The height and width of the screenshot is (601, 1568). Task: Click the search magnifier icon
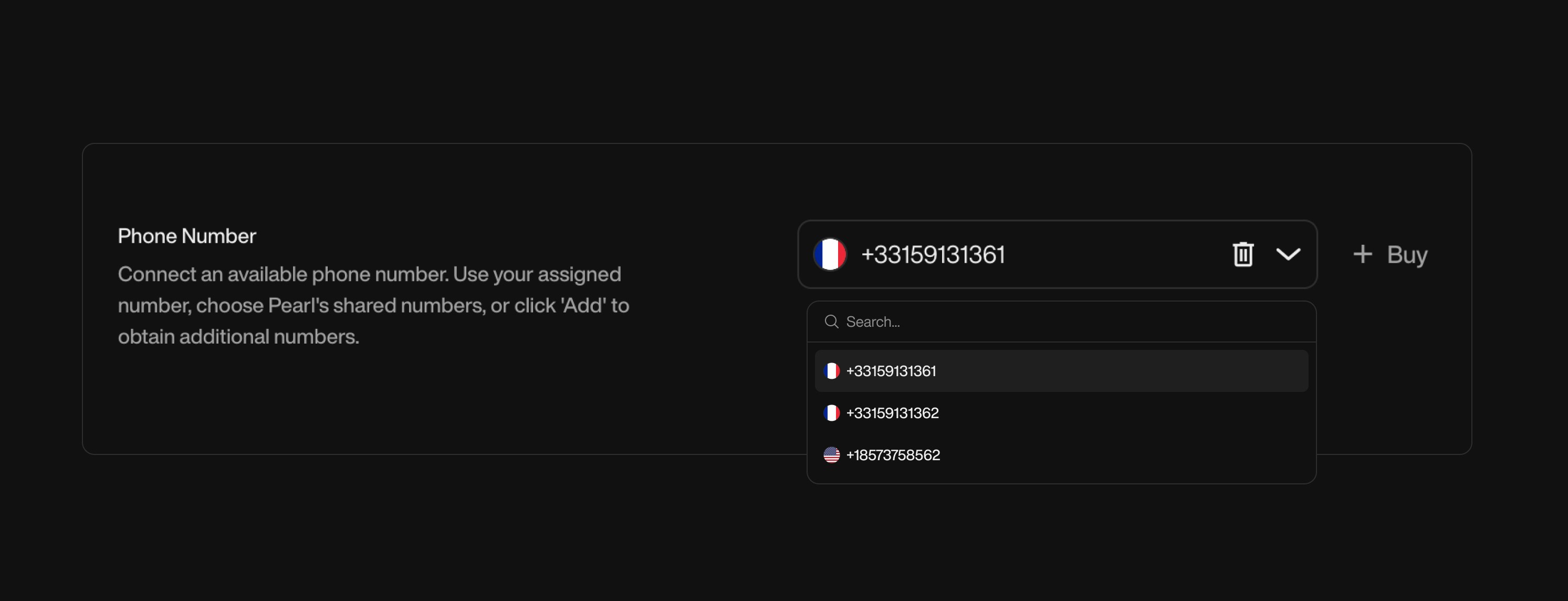tap(831, 321)
